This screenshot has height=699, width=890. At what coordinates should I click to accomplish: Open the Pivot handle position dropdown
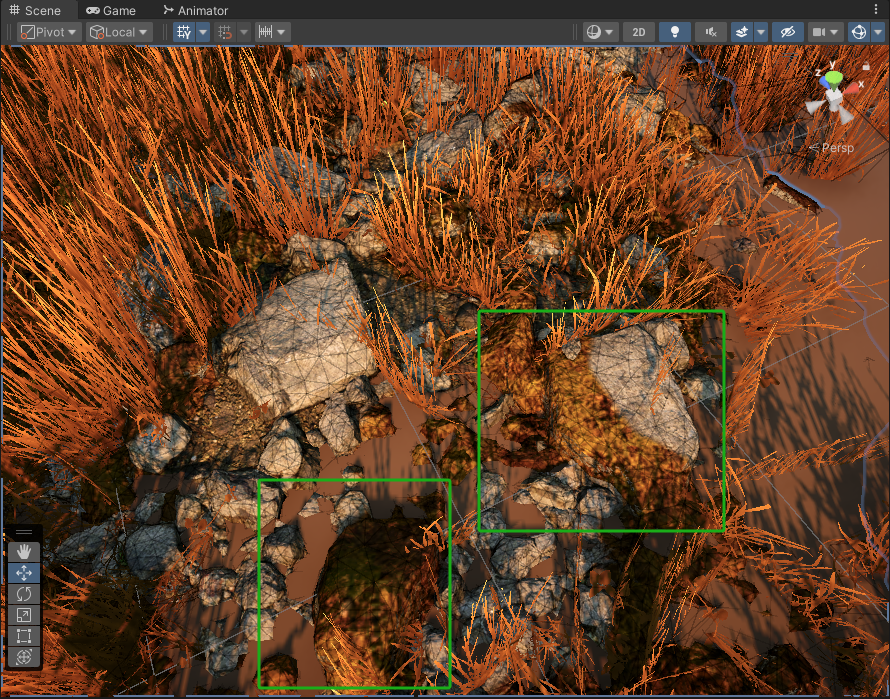tap(49, 32)
